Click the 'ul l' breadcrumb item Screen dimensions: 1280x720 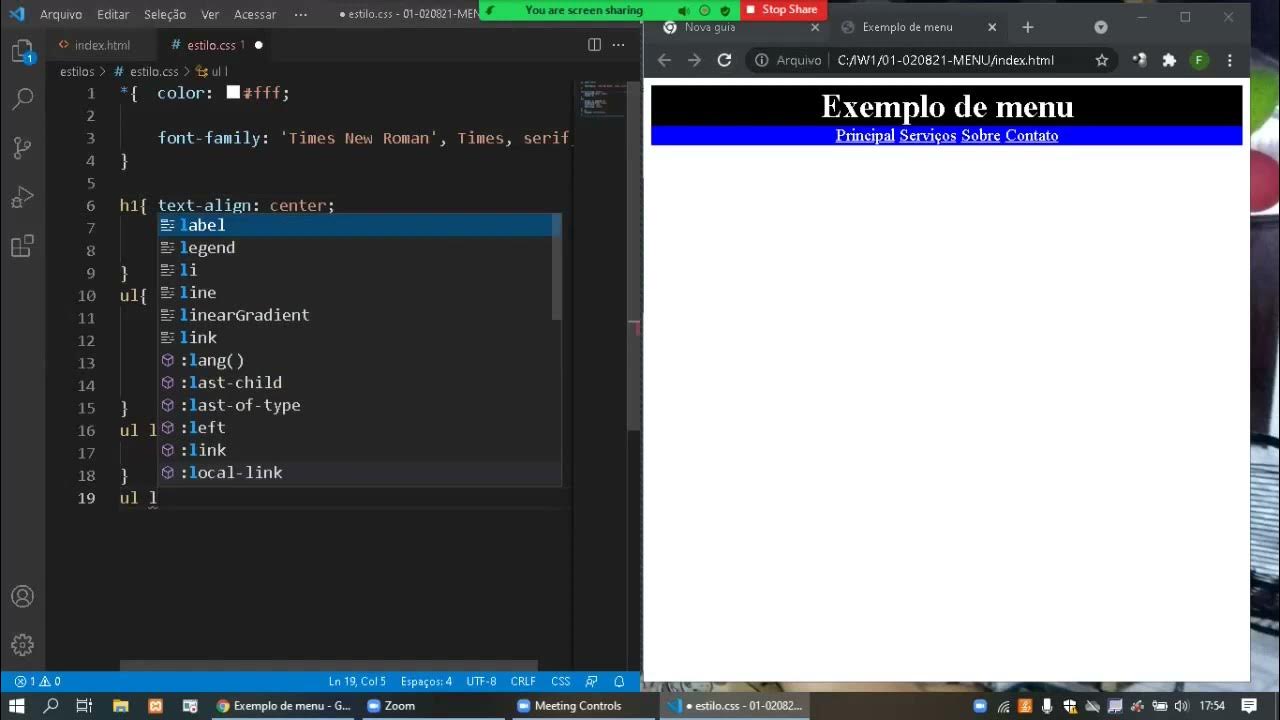click(x=212, y=72)
